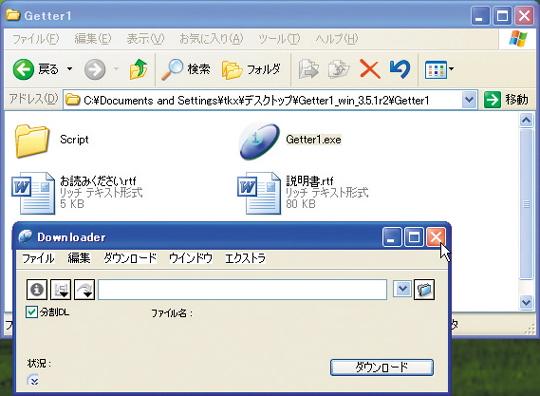Expand the Explorer address bar dropdown
540x396 pixels.
coord(469,100)
